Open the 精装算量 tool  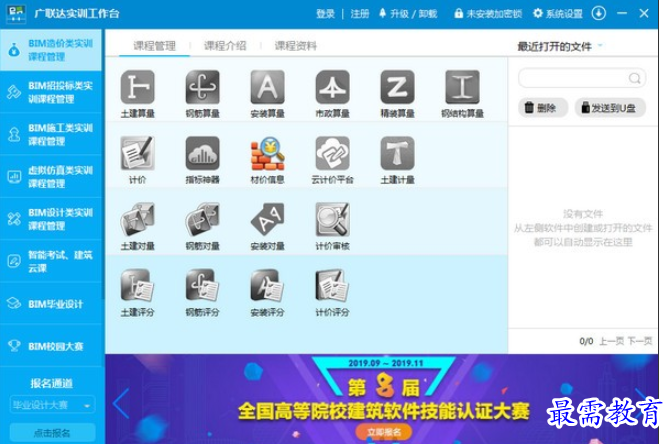398,87
